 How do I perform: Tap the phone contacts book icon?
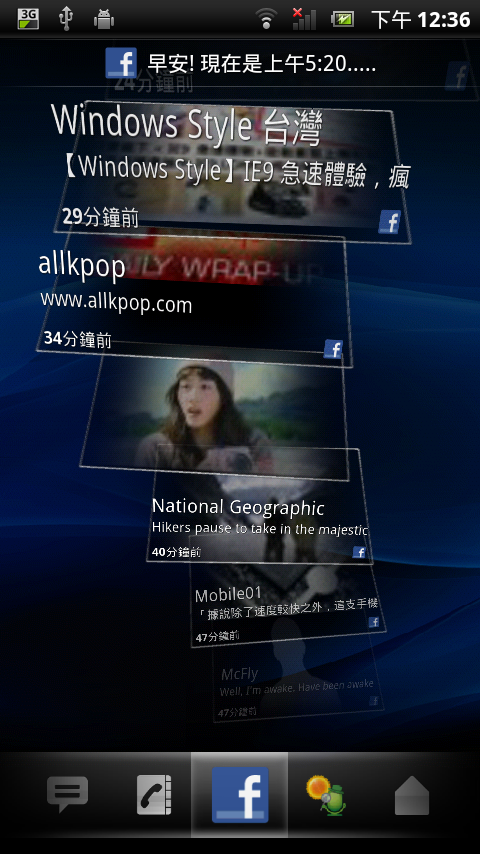[x=154, y=795]
